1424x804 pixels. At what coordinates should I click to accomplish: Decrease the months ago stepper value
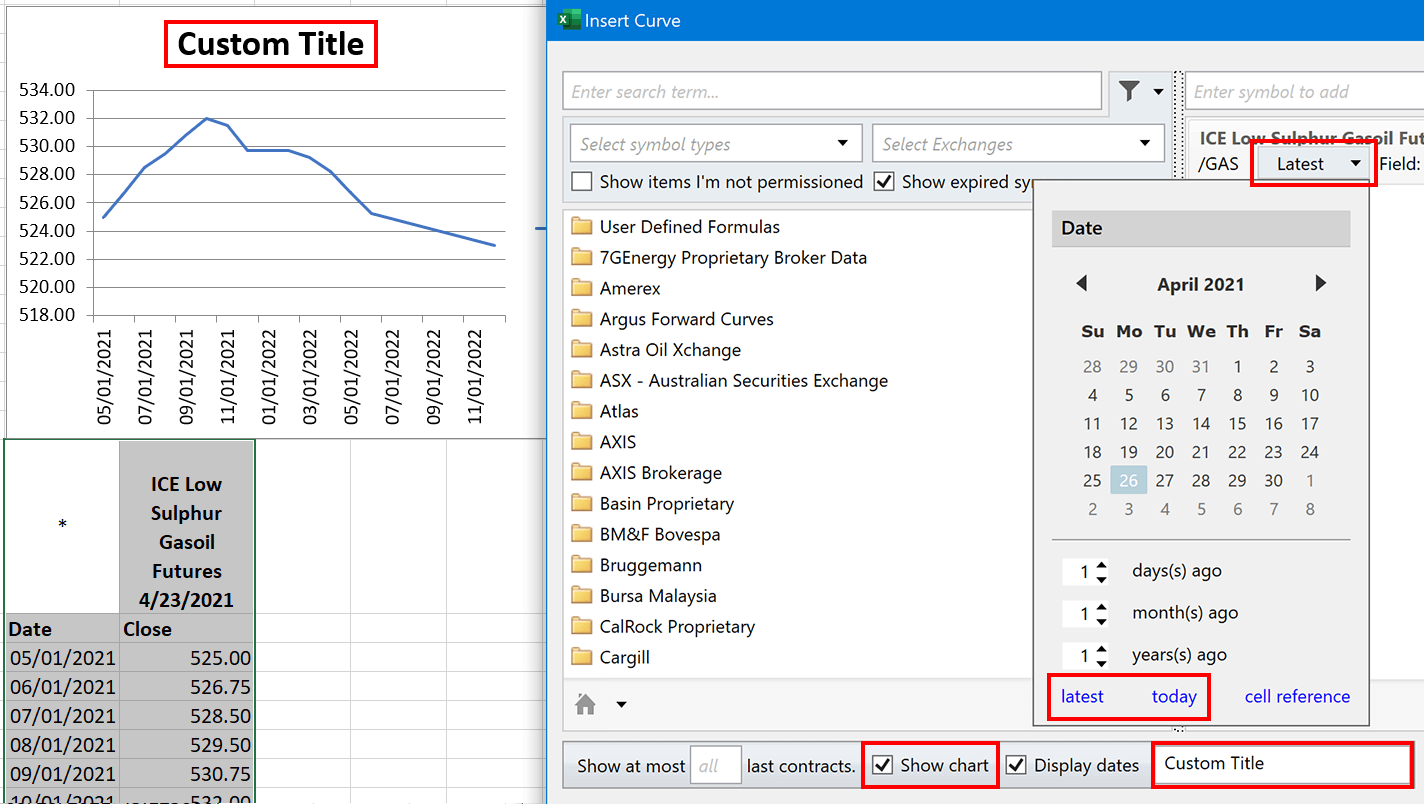(x=1101, y=621)
